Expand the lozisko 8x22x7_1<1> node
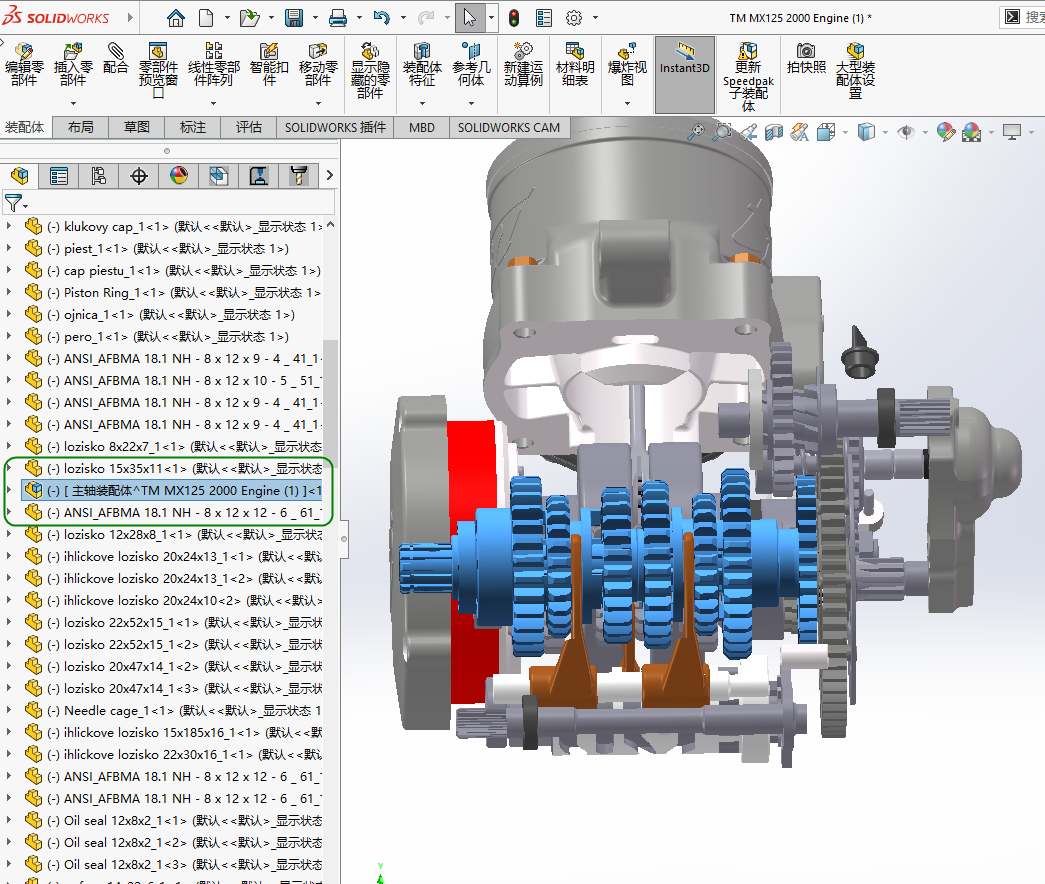The image size is (1045, 884). point(9,447)
